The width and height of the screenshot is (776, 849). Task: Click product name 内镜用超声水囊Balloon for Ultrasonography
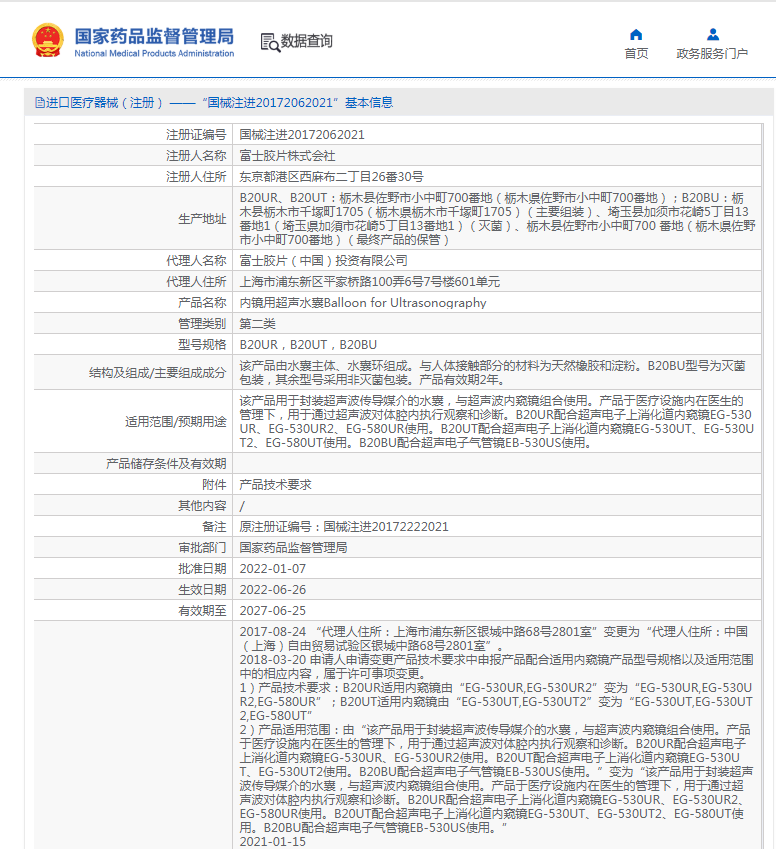[363, 303]
